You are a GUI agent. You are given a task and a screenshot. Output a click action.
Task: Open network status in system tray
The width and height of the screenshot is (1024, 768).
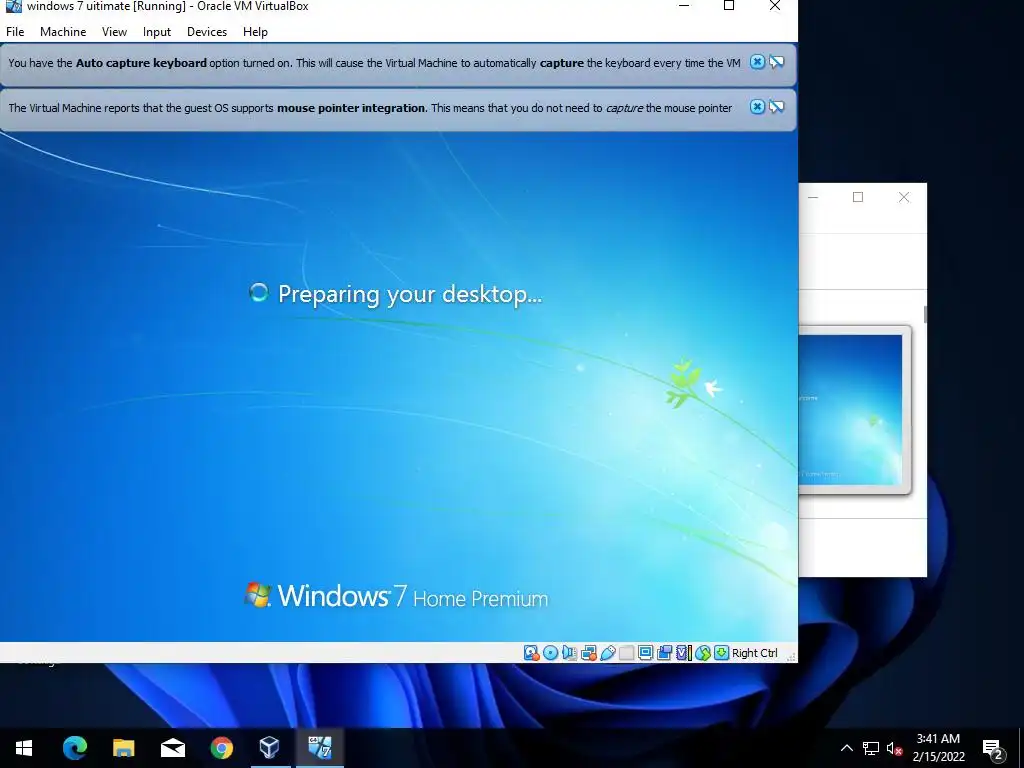pos(871,748)
